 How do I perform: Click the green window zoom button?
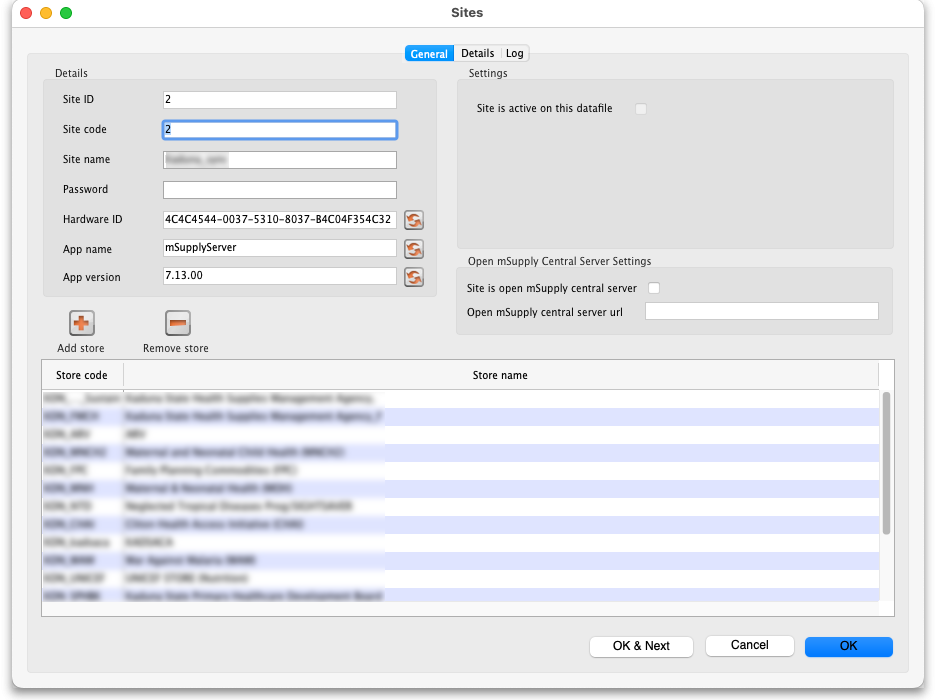point(66,13)
